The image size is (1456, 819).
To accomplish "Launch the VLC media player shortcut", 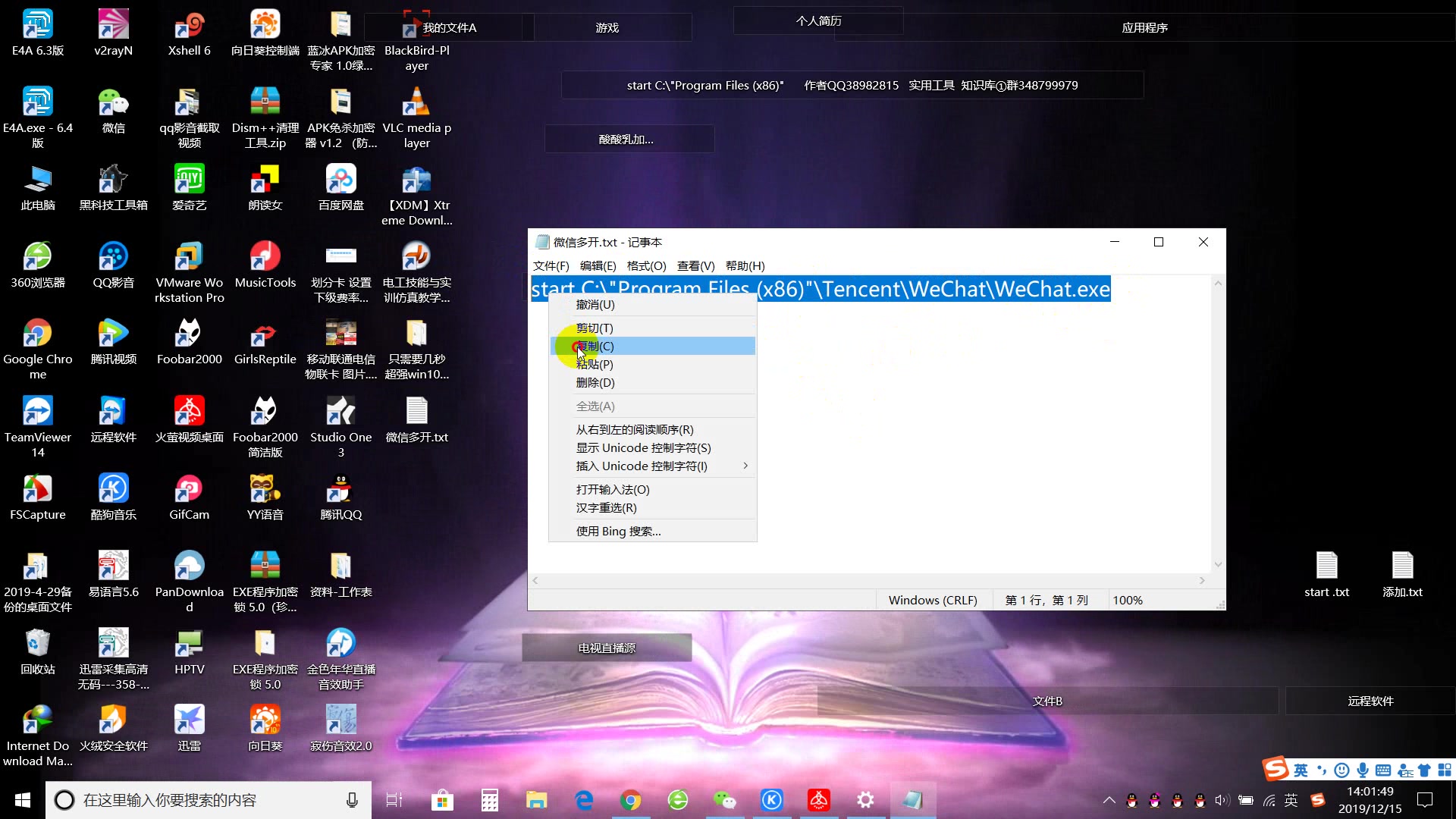I will (x=416, y=118).
